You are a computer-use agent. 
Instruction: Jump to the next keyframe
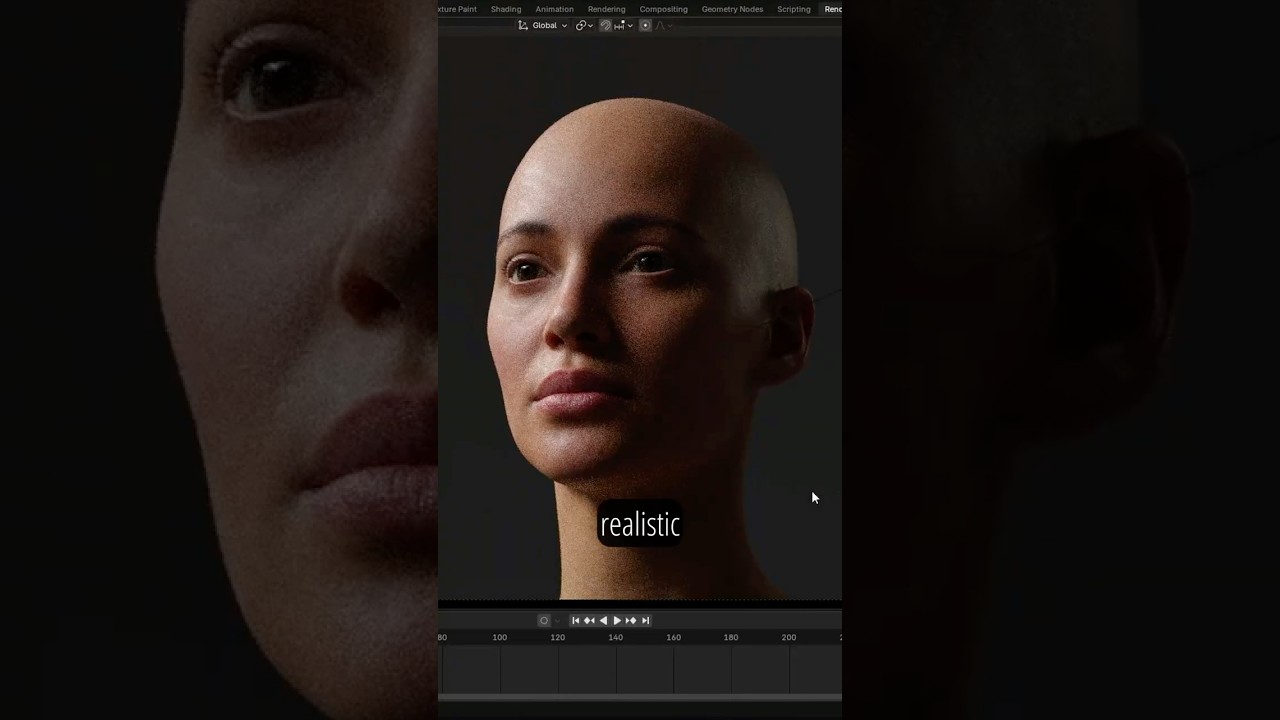point(631,620)
